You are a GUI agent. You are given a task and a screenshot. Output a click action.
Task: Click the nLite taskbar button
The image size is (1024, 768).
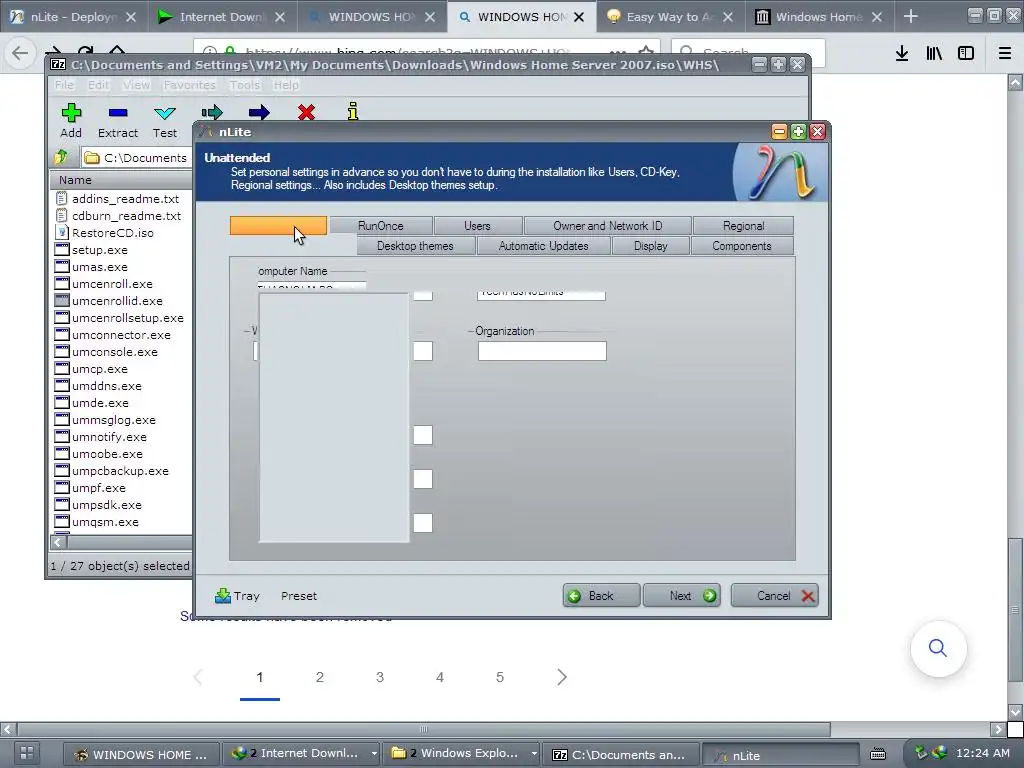(780, 755)
